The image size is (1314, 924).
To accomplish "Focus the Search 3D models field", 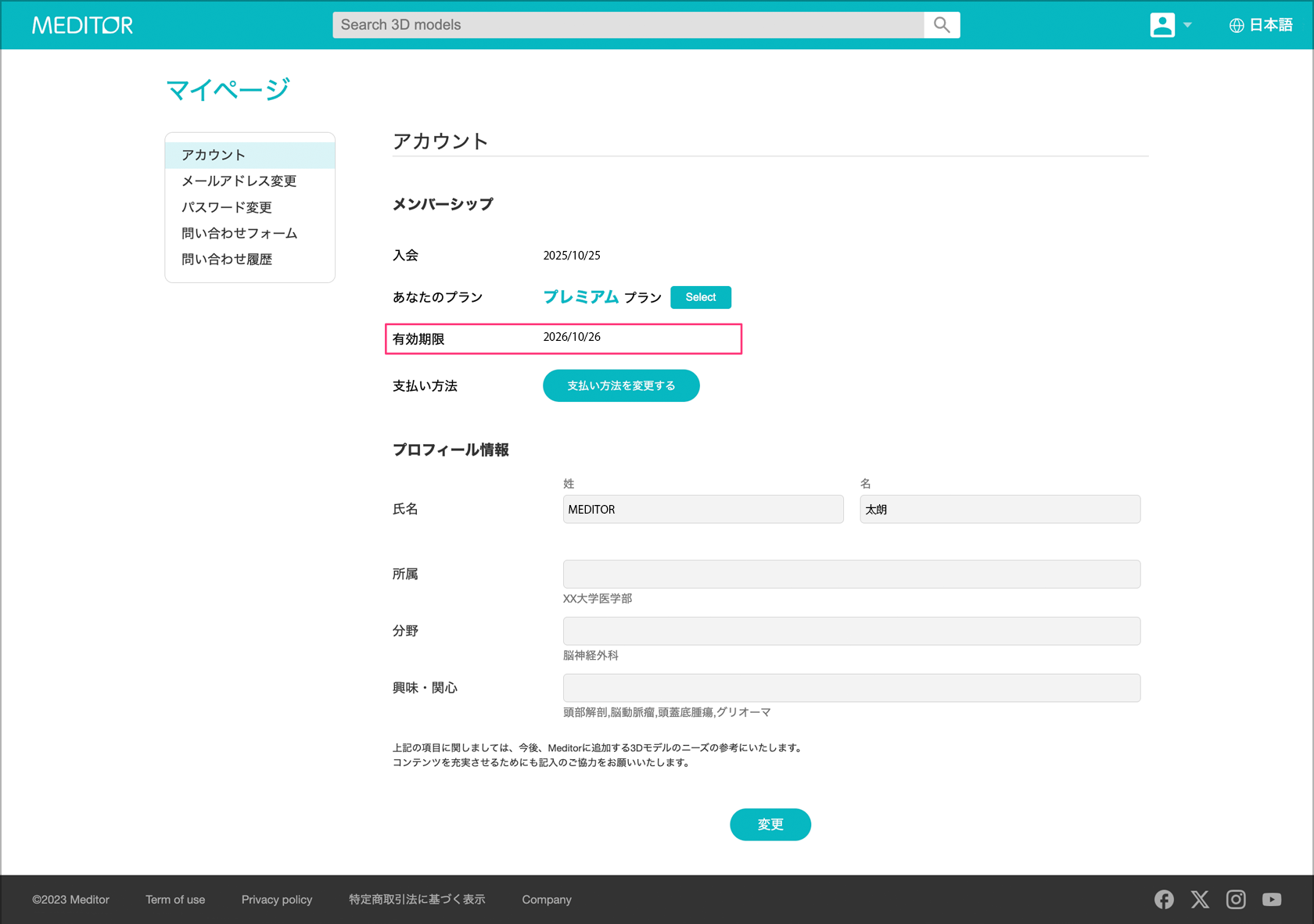I will coord(628,25).
